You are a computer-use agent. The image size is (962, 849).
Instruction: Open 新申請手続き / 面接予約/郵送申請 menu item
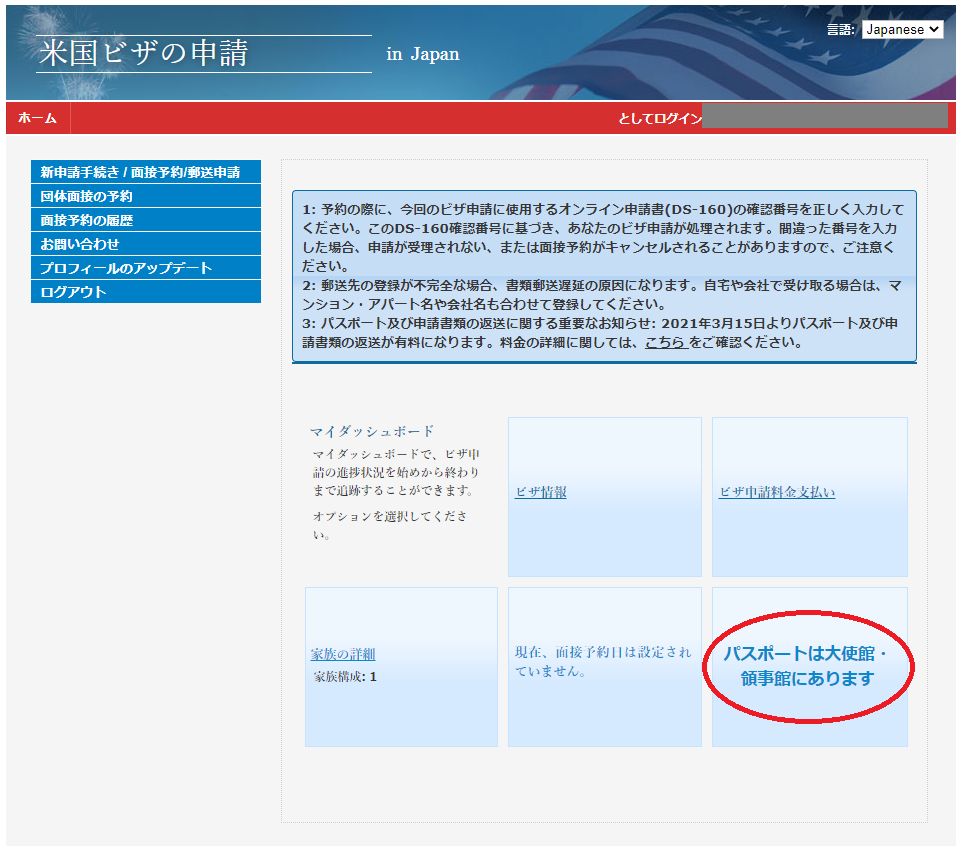click(146, 172)
